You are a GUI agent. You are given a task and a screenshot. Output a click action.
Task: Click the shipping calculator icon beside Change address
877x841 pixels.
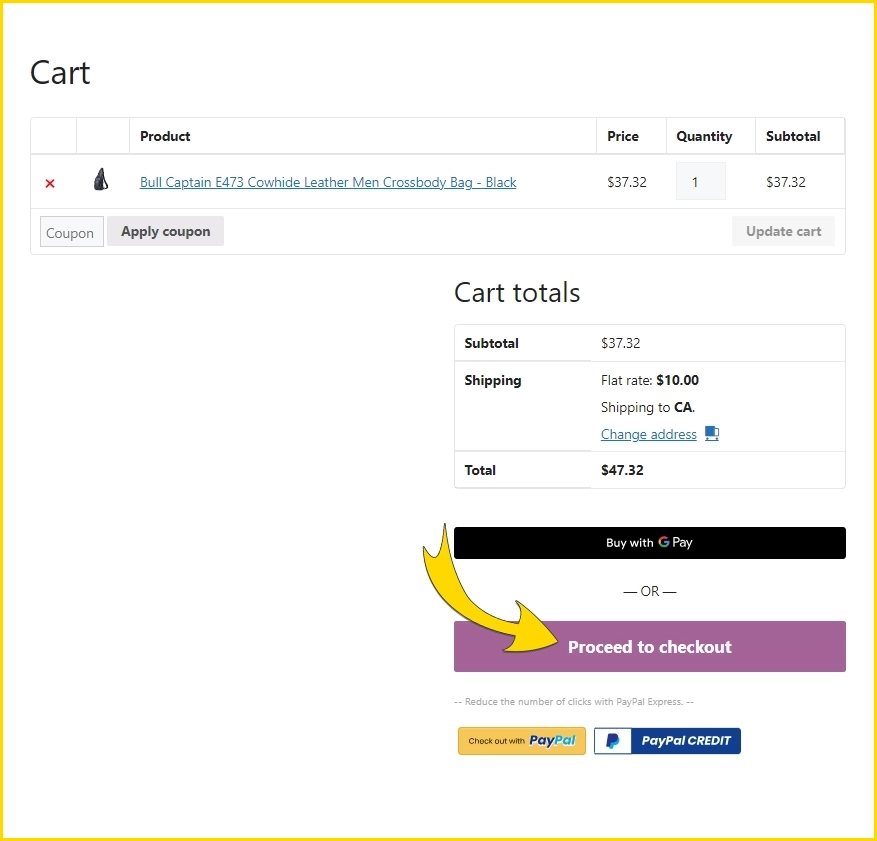coord(712,433)
